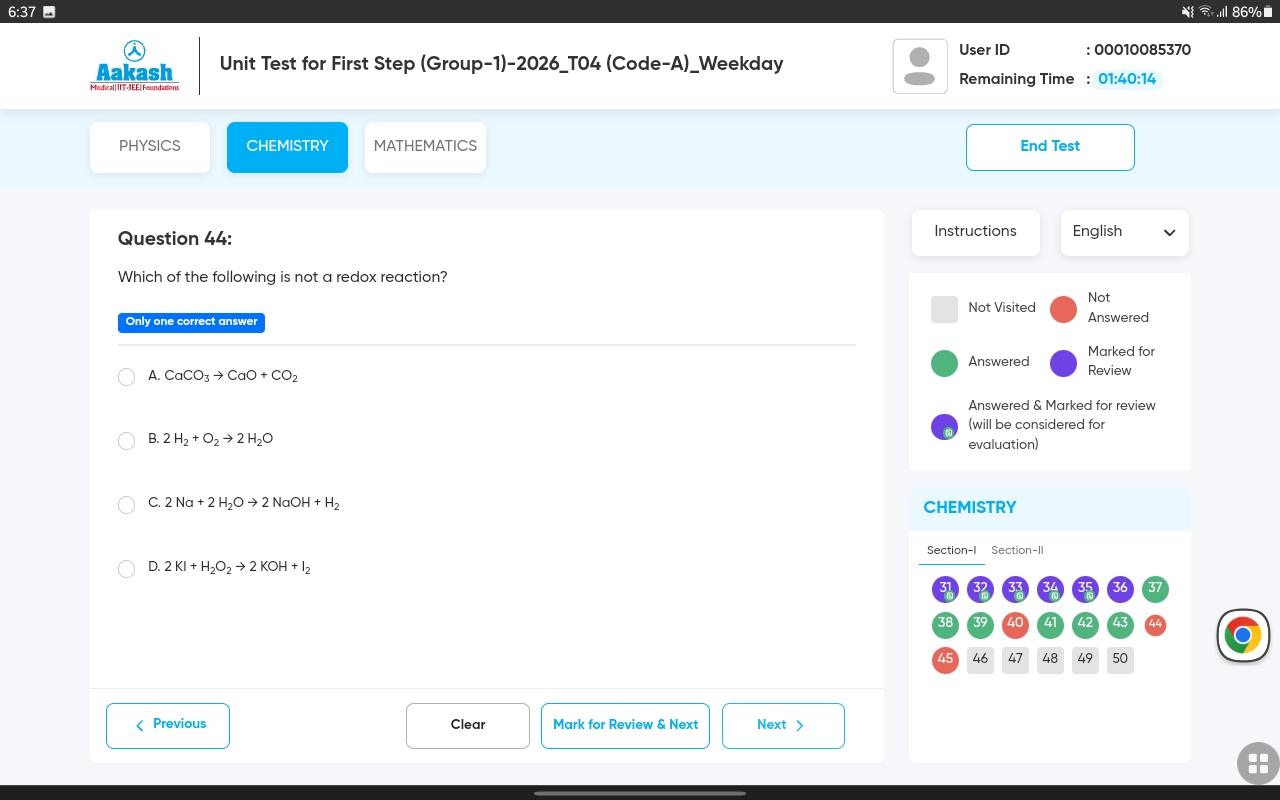Click the Only one correct answer badge
Viewport: 1280px width, 800px height.
(x=191, y=322)
